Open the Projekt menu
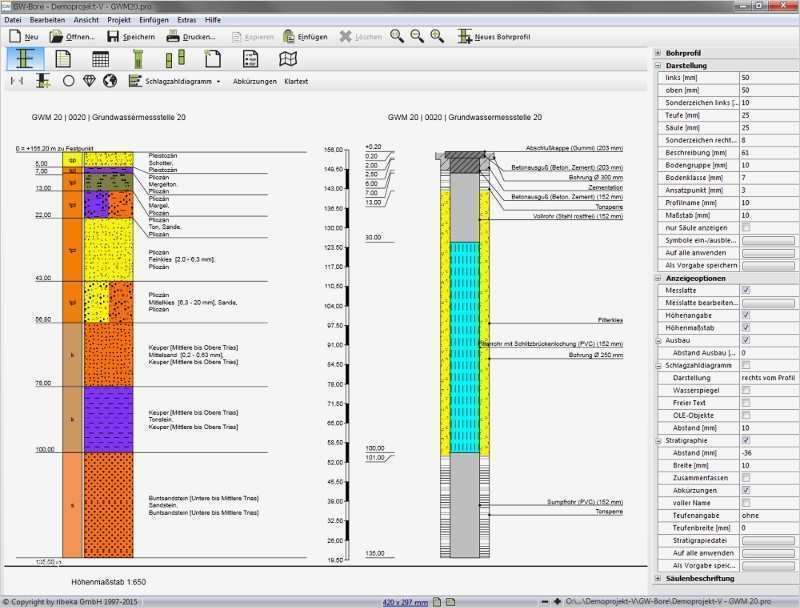Image resolution: width=800 pixels, height=608 pixels. tap(119, 20)
